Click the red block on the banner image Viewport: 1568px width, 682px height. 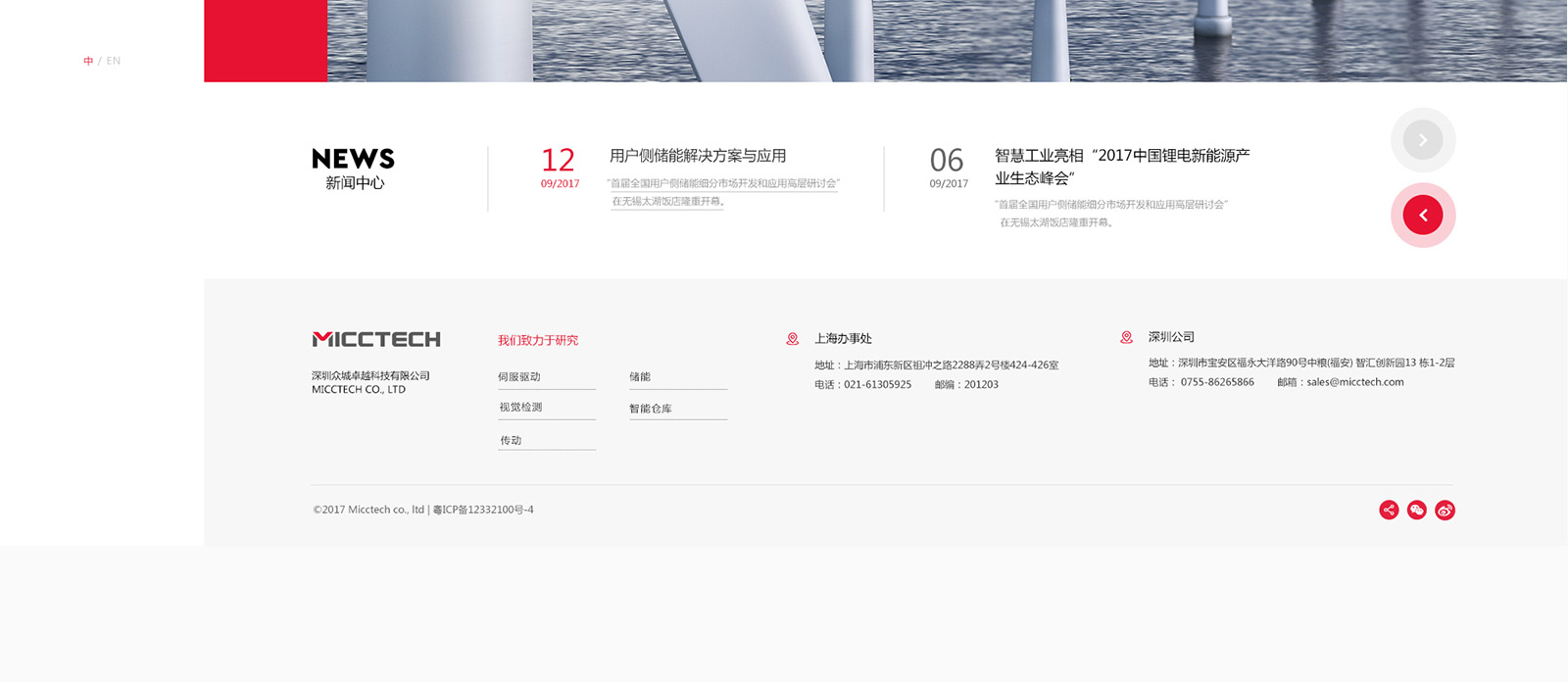(x=266, y=40)
